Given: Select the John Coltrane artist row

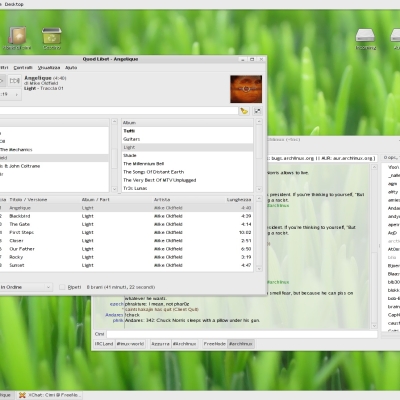Looking at the screenshot, I should [x=54, y=166].
